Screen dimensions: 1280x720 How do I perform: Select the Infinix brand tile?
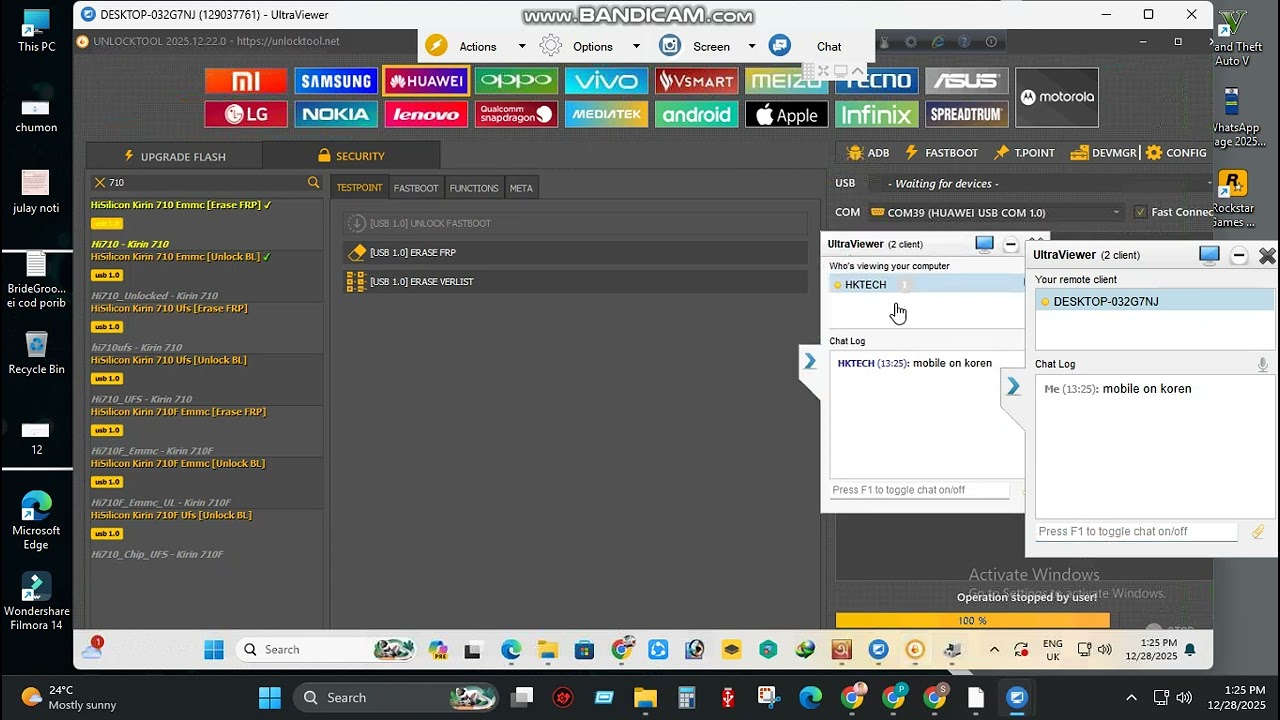876,114
